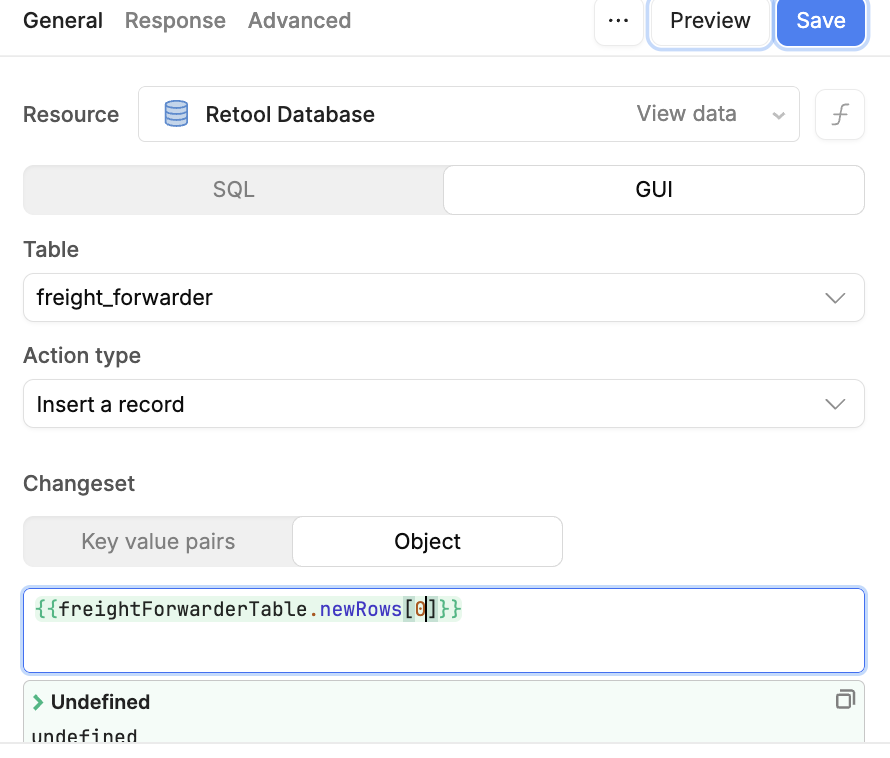Click the function fx icon button
The height and width of the screenshot is (758, 890).
(x=839, y=114)
